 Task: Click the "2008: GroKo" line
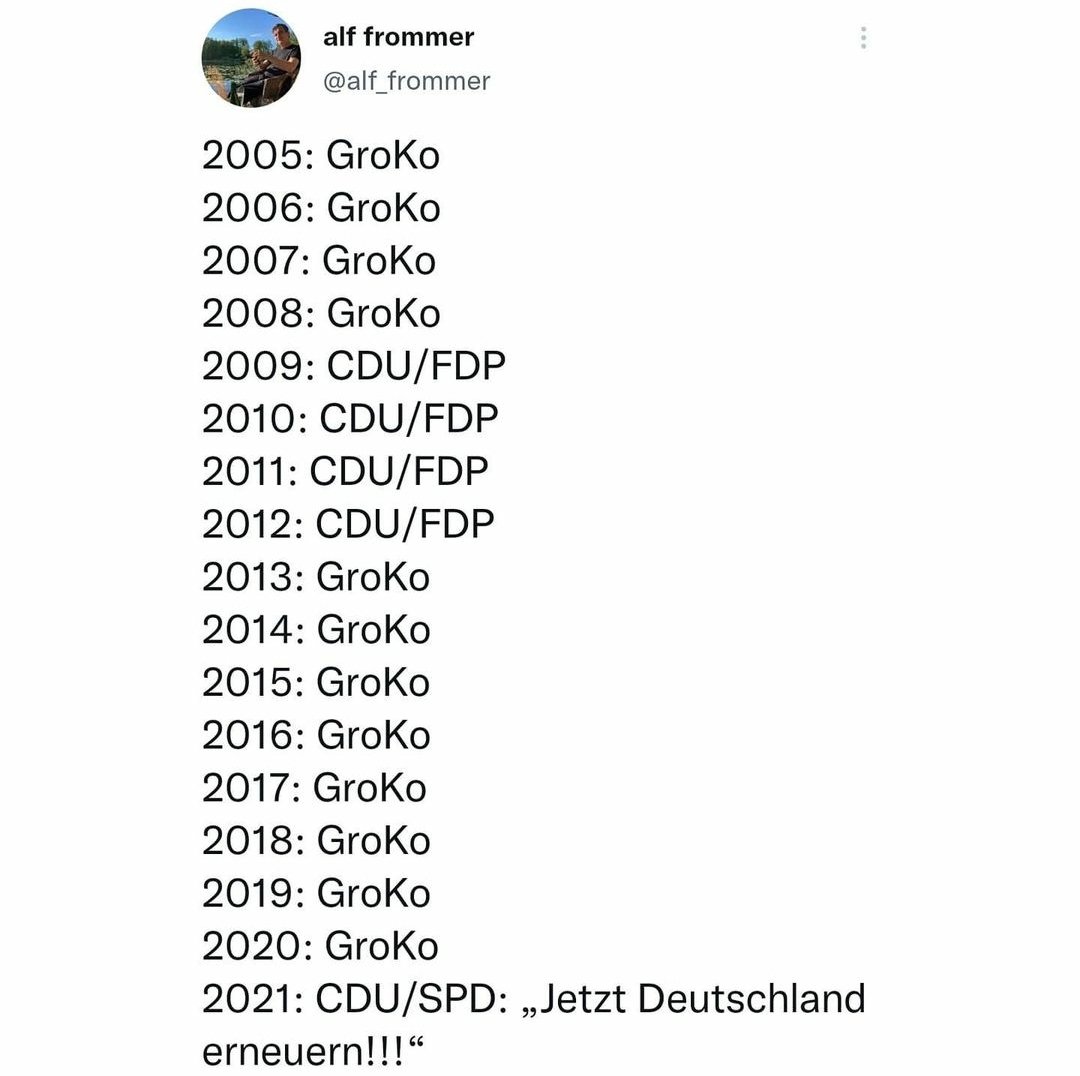point(320,314)
